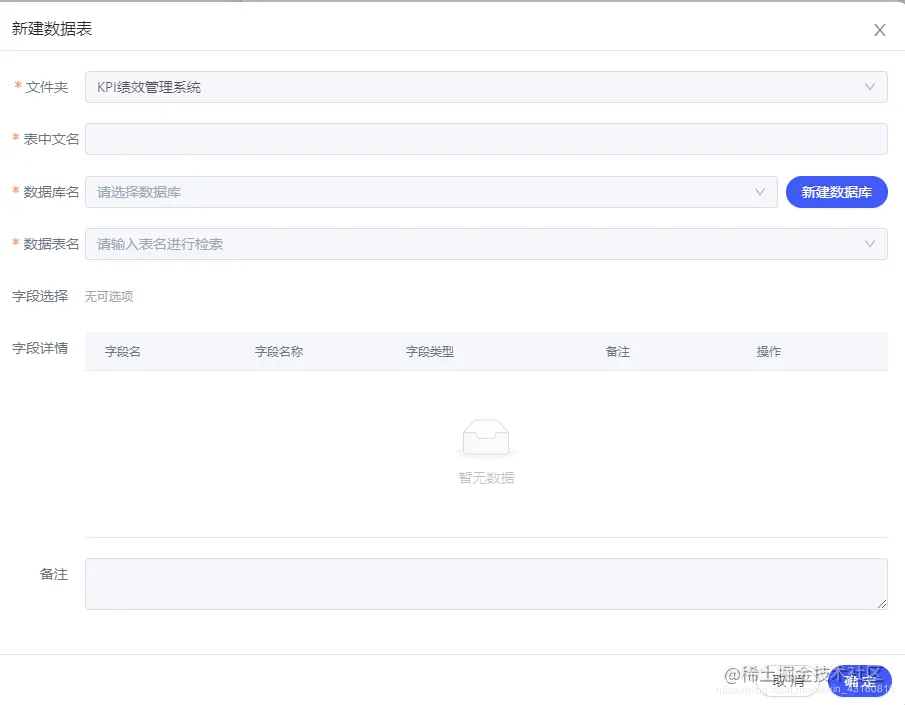Click the 字段类型 column header
905x705 pixels.
[x=431, y=351]
